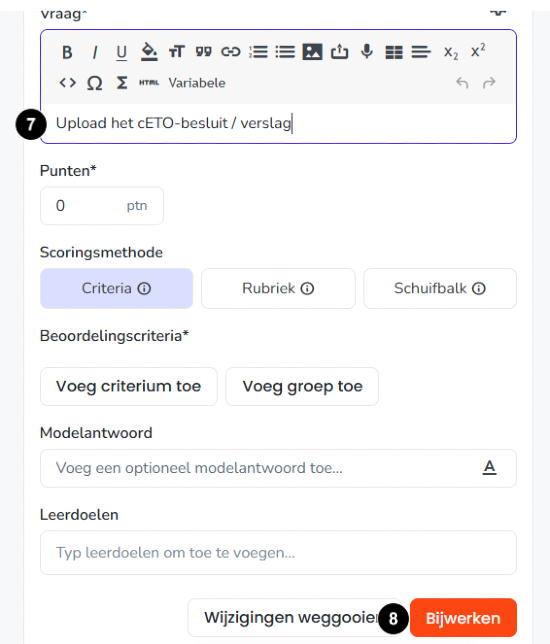Insert a table using grid icon
550x644 pixels.
click(394, 52)
